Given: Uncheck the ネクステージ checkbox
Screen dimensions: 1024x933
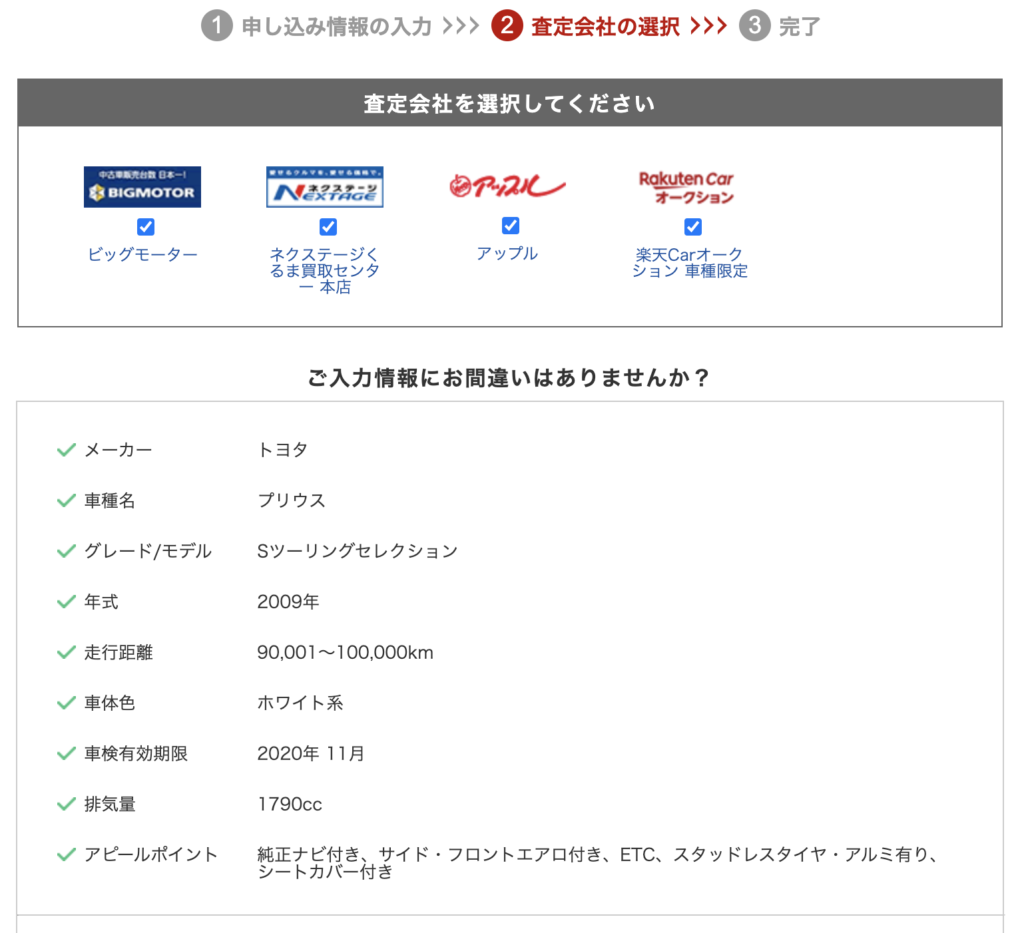Looking at the screenshot, I should point(328,227).
